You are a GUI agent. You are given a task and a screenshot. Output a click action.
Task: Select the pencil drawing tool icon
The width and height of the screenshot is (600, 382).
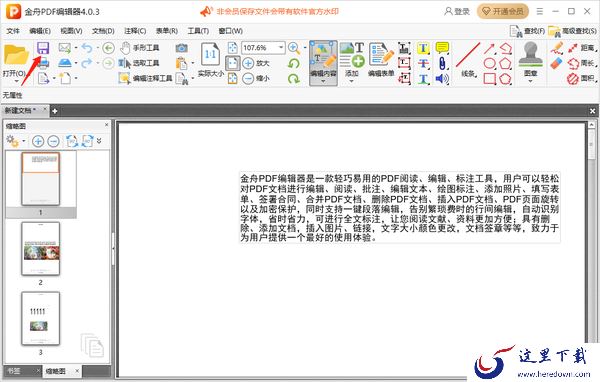pos(557,48)
